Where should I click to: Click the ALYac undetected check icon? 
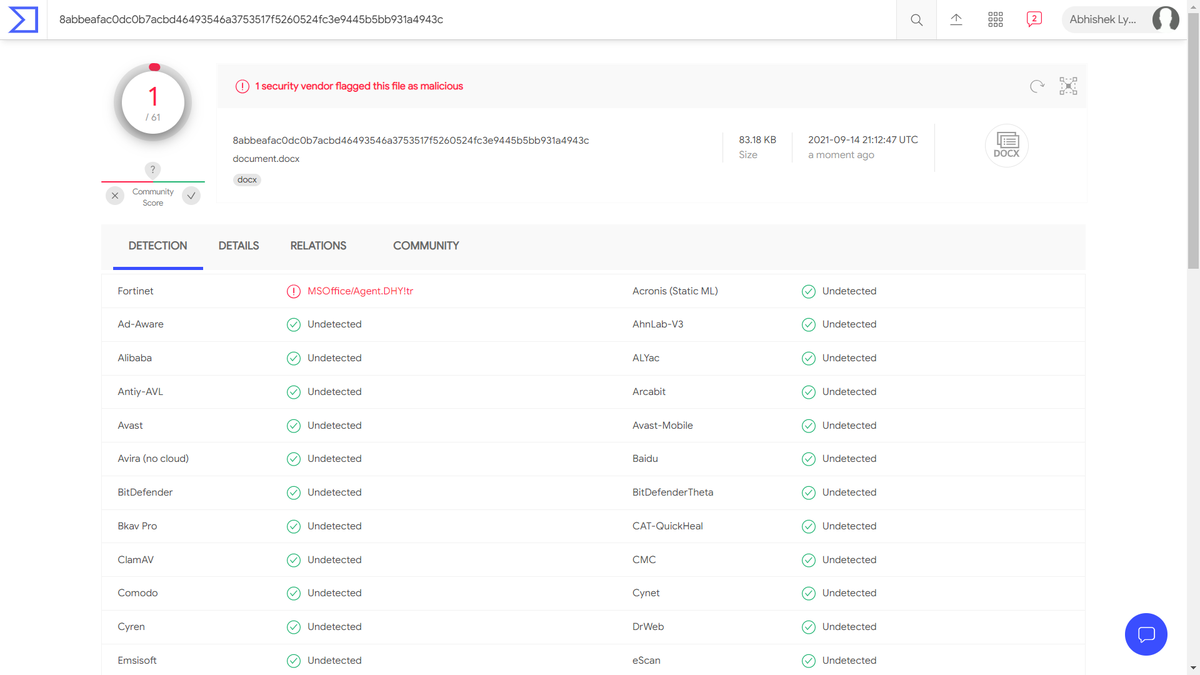808,358
